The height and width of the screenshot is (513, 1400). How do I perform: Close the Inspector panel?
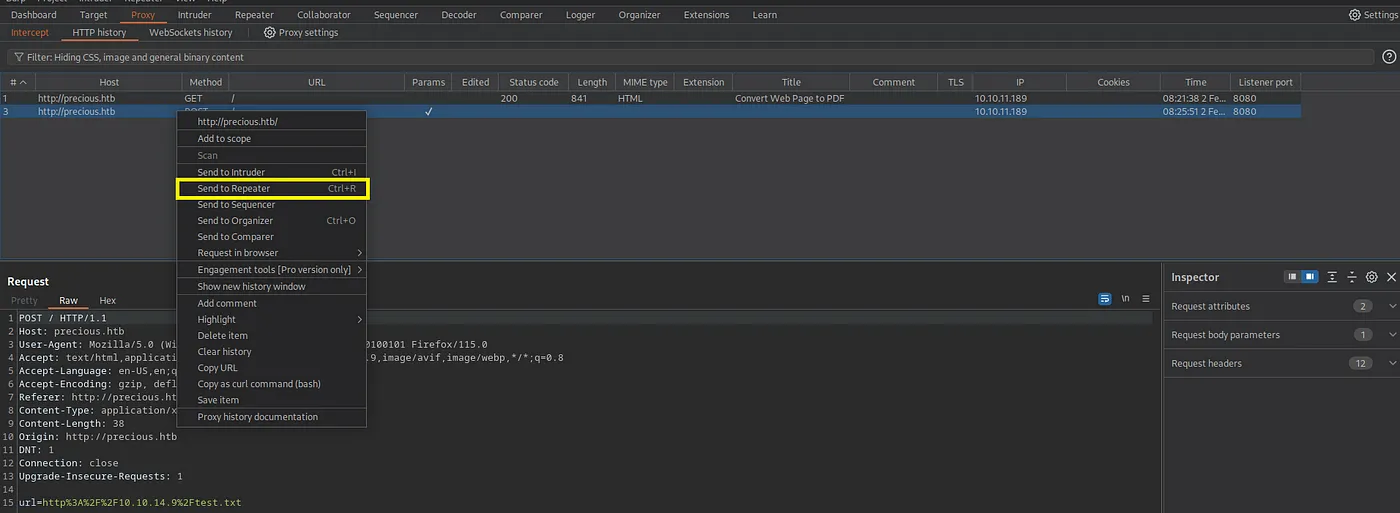point(1391,277)
